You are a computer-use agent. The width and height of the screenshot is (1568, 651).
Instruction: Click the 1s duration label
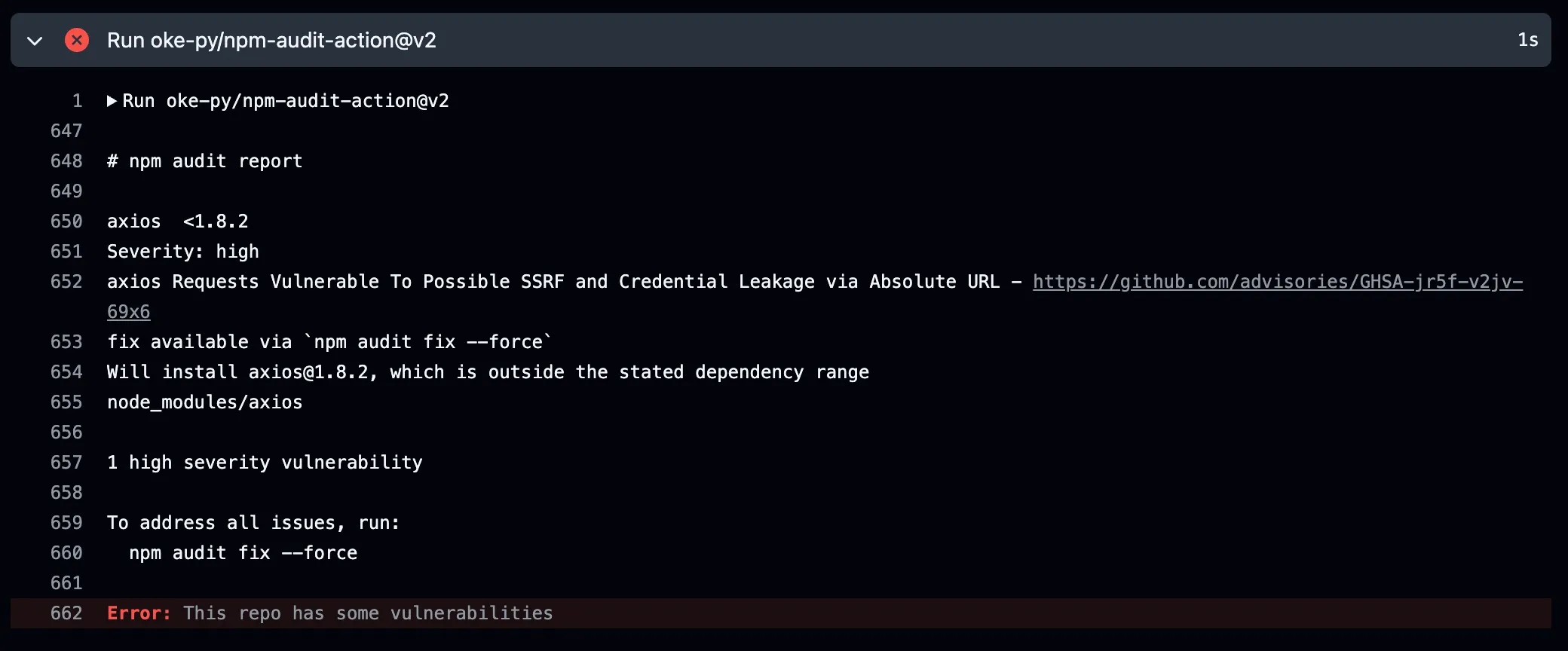[1527, 40]
